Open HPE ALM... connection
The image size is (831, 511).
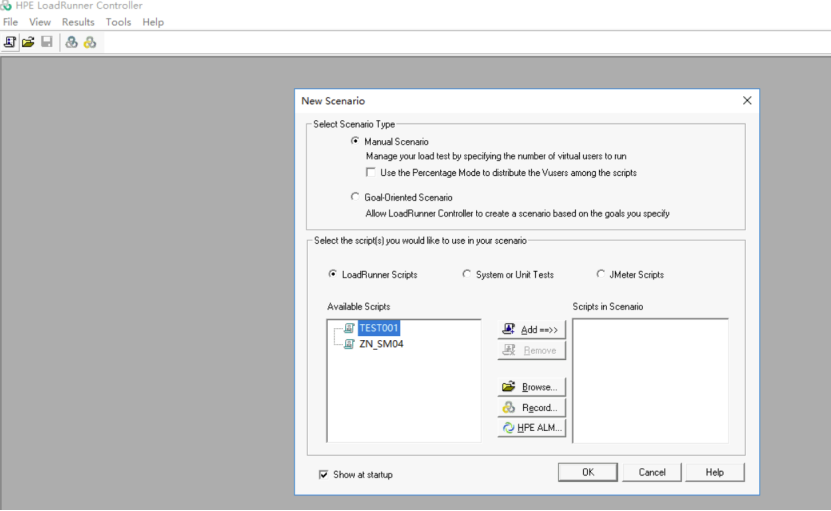(532, 428)
